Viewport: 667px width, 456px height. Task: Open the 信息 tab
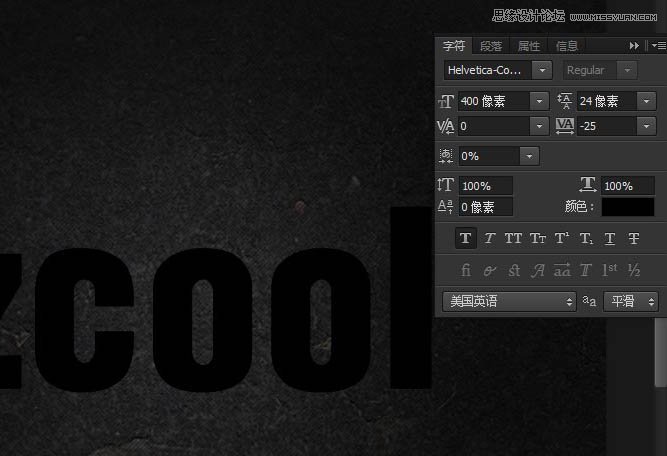[567, 46]
